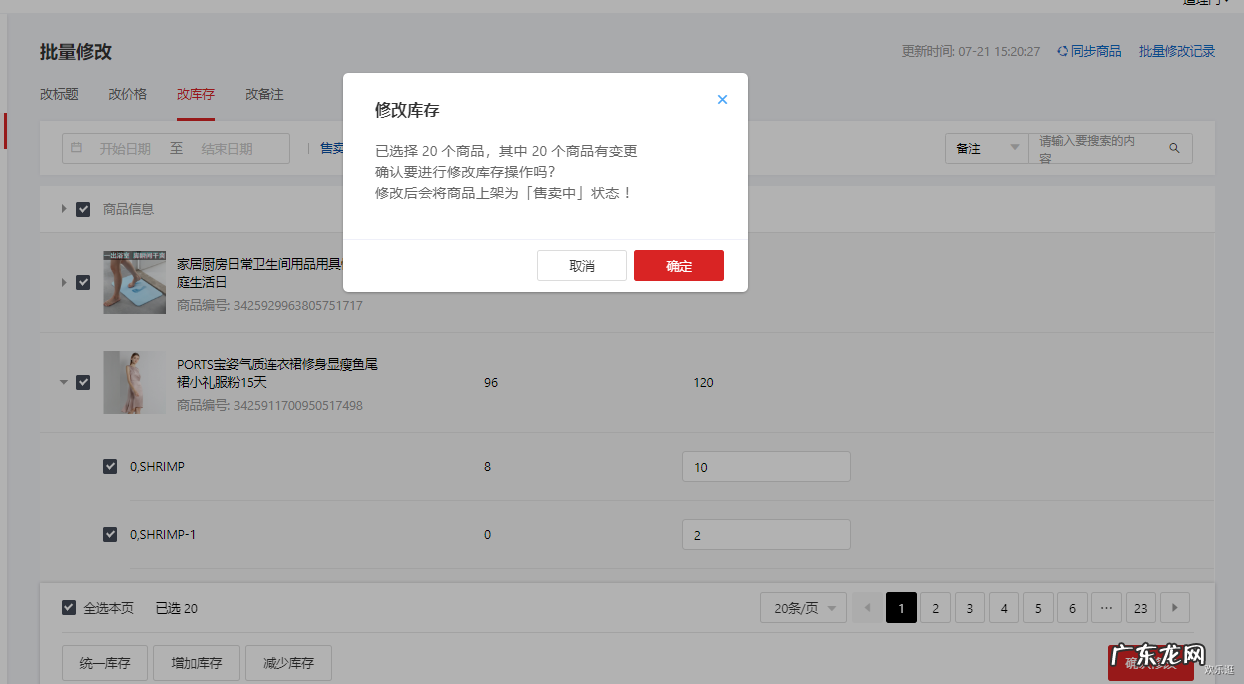
Task: Click the magnifier icon to search
Action: coord(1174,147)
